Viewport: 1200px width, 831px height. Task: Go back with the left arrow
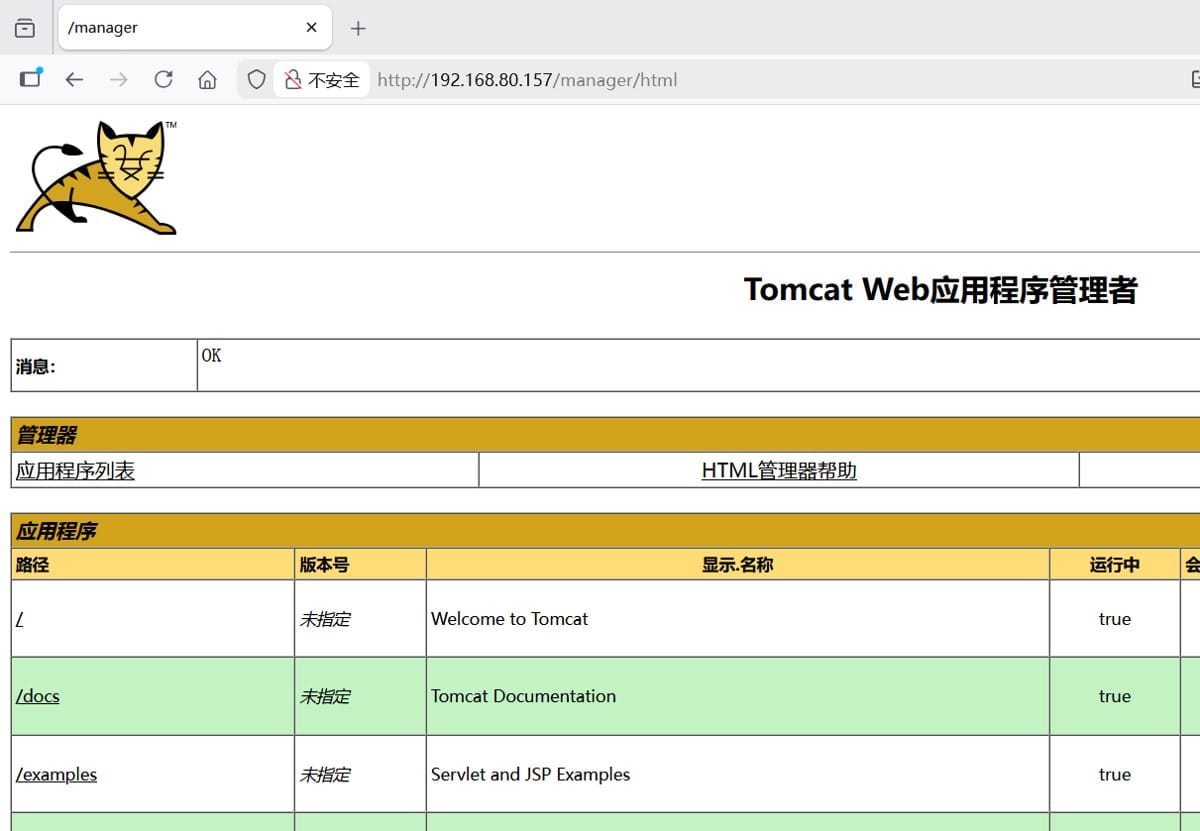coord(74,80)
